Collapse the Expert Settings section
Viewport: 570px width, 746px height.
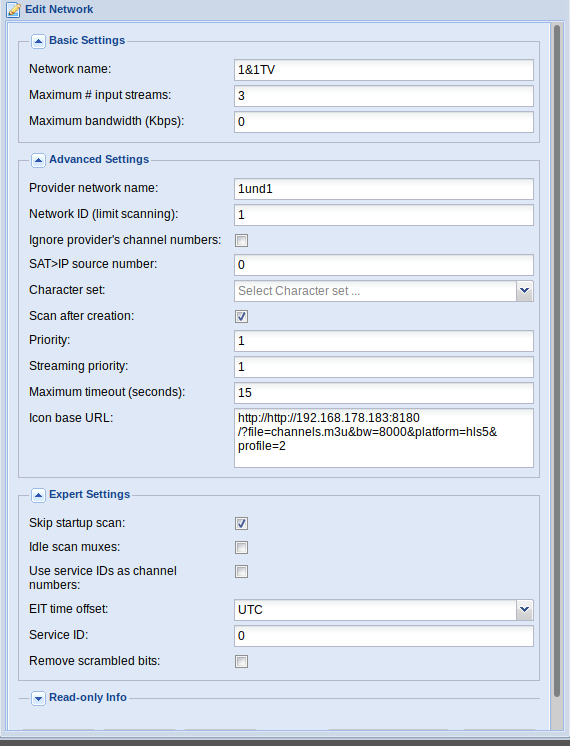39,495
